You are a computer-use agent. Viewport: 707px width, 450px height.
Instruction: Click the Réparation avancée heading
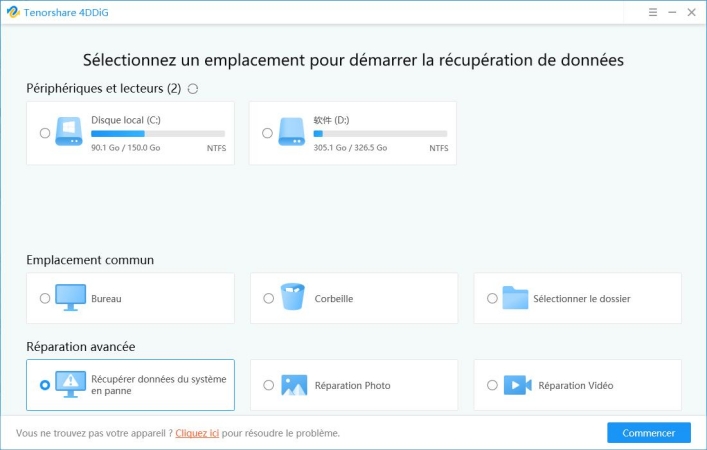point(81,347)
